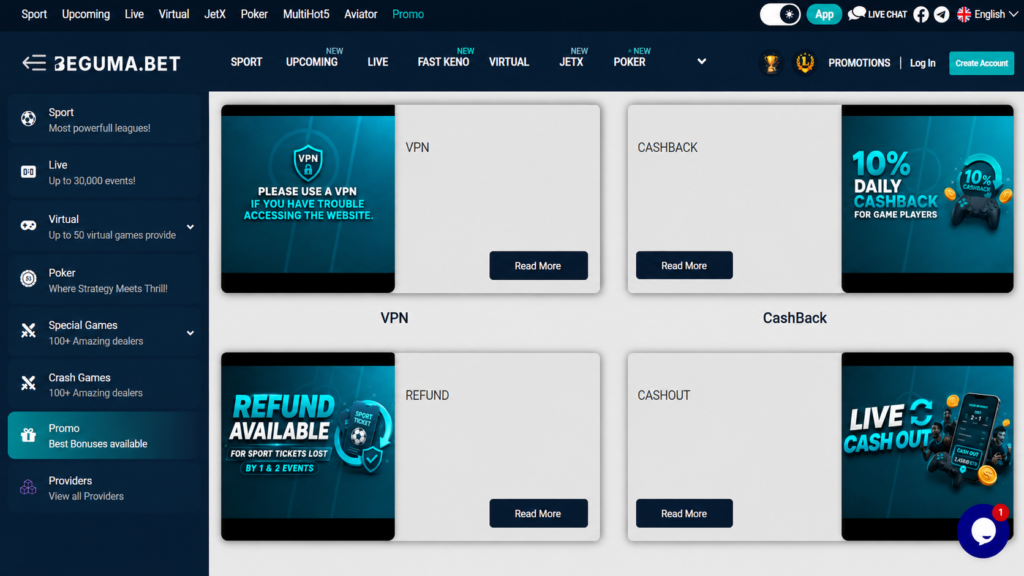This screenshot has width=1024, height=576.
Task: Select Poker in the top strip menu
Action: point(254,14)
